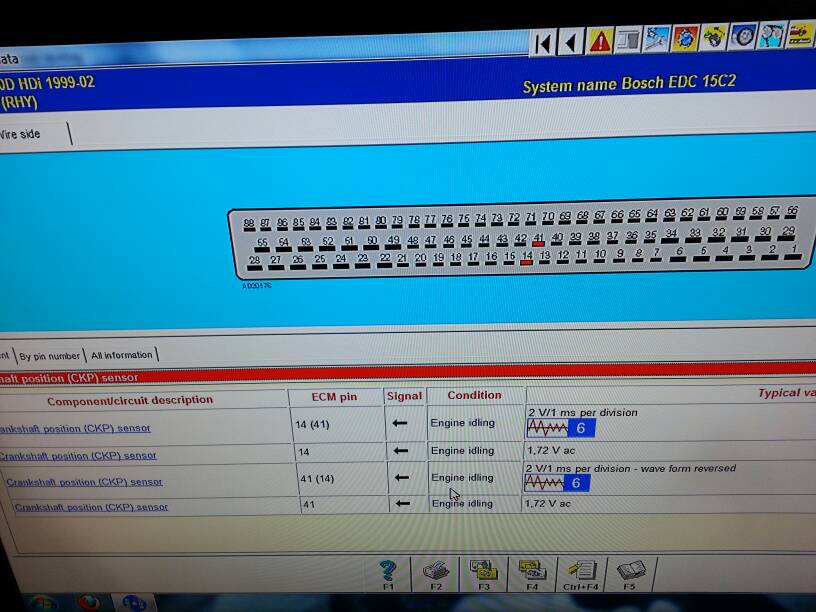Viewport: 816px width, 612px height.
Task: Select the Wire side tab
Action: [x=22, y=133]
